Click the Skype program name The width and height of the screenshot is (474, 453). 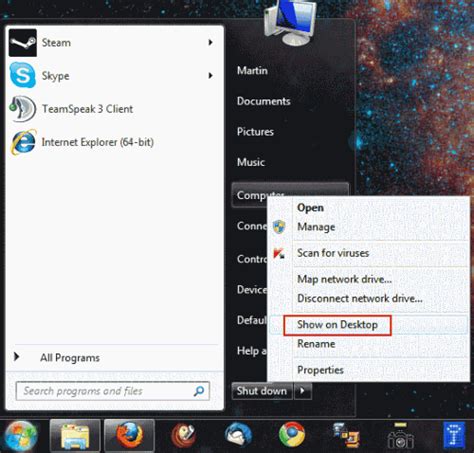coord(56,76)
